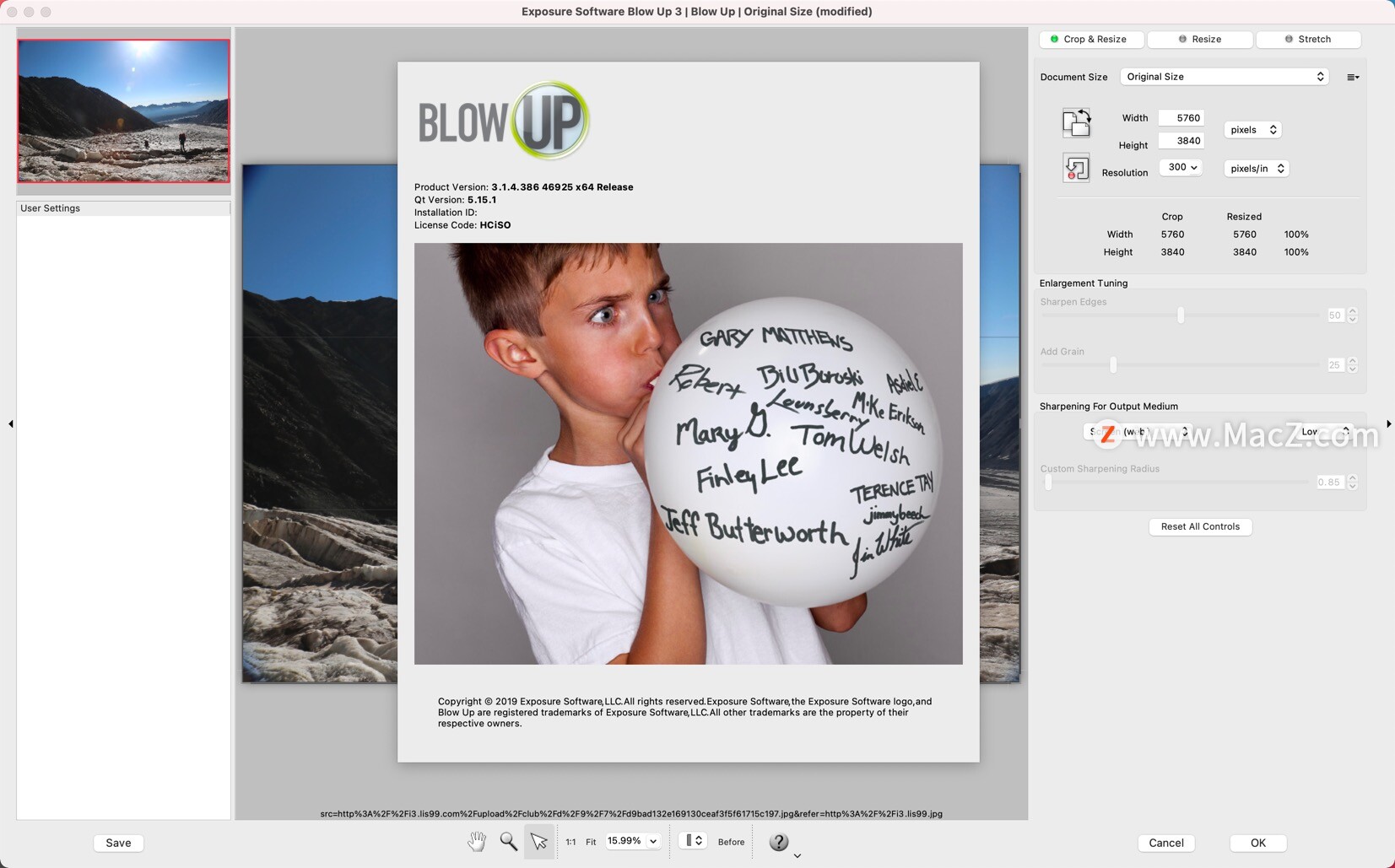Click the resample icon beside Resolution
Screen dimensions: 1395x868
1076,168
